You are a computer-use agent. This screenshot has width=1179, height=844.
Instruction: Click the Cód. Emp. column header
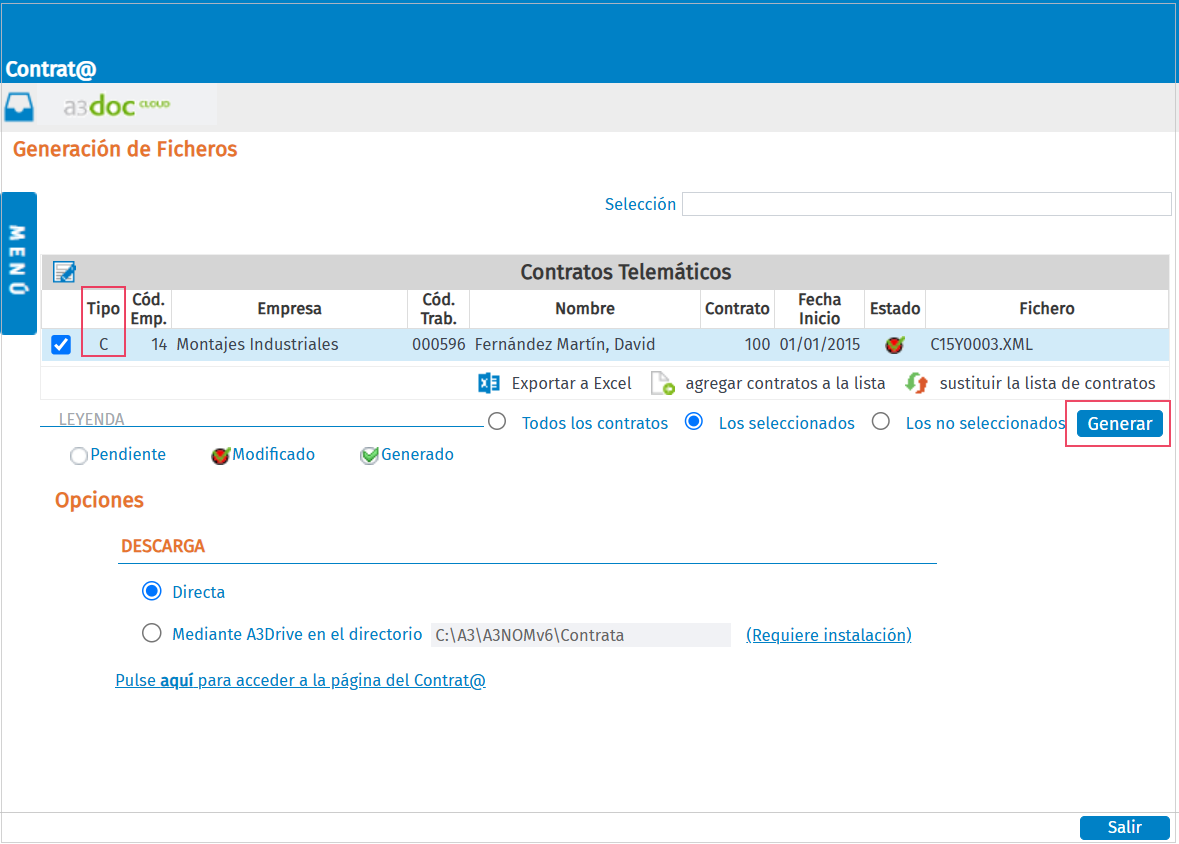coord(148,308)
